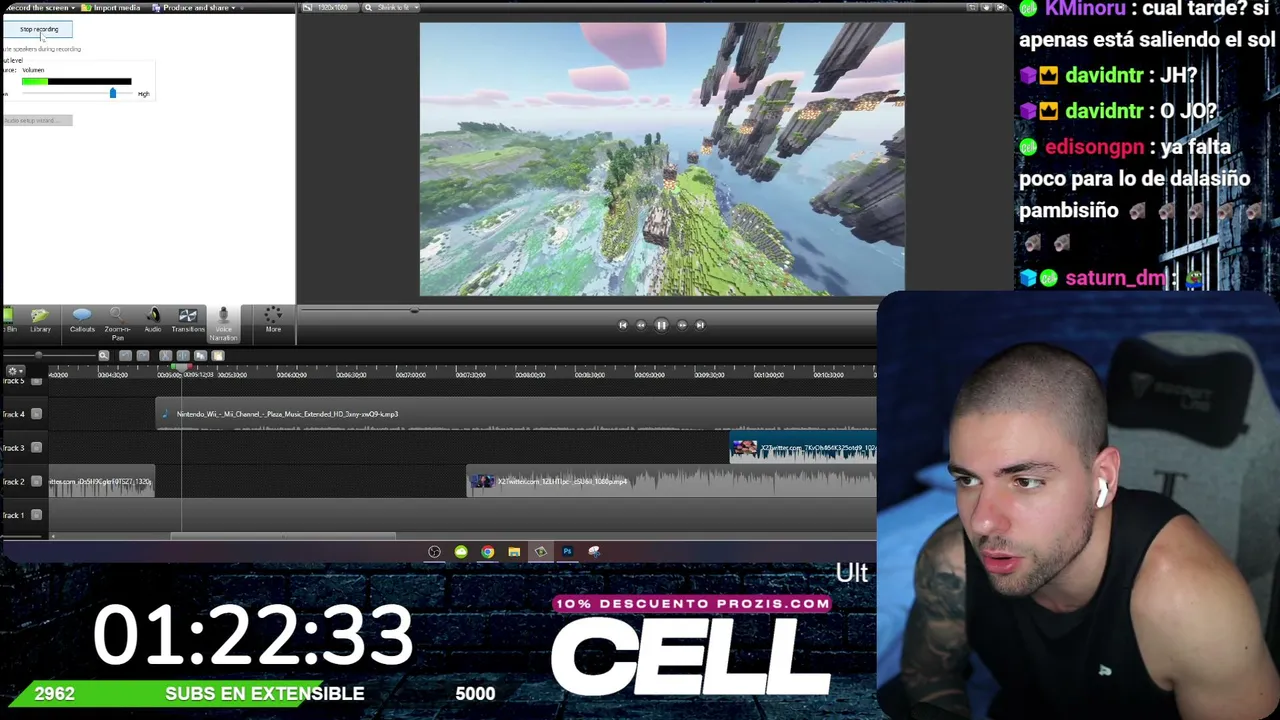This screenshot has height=720, width=1280.
Task: Click username KMinoru in chat
Action: point(1085,9)
